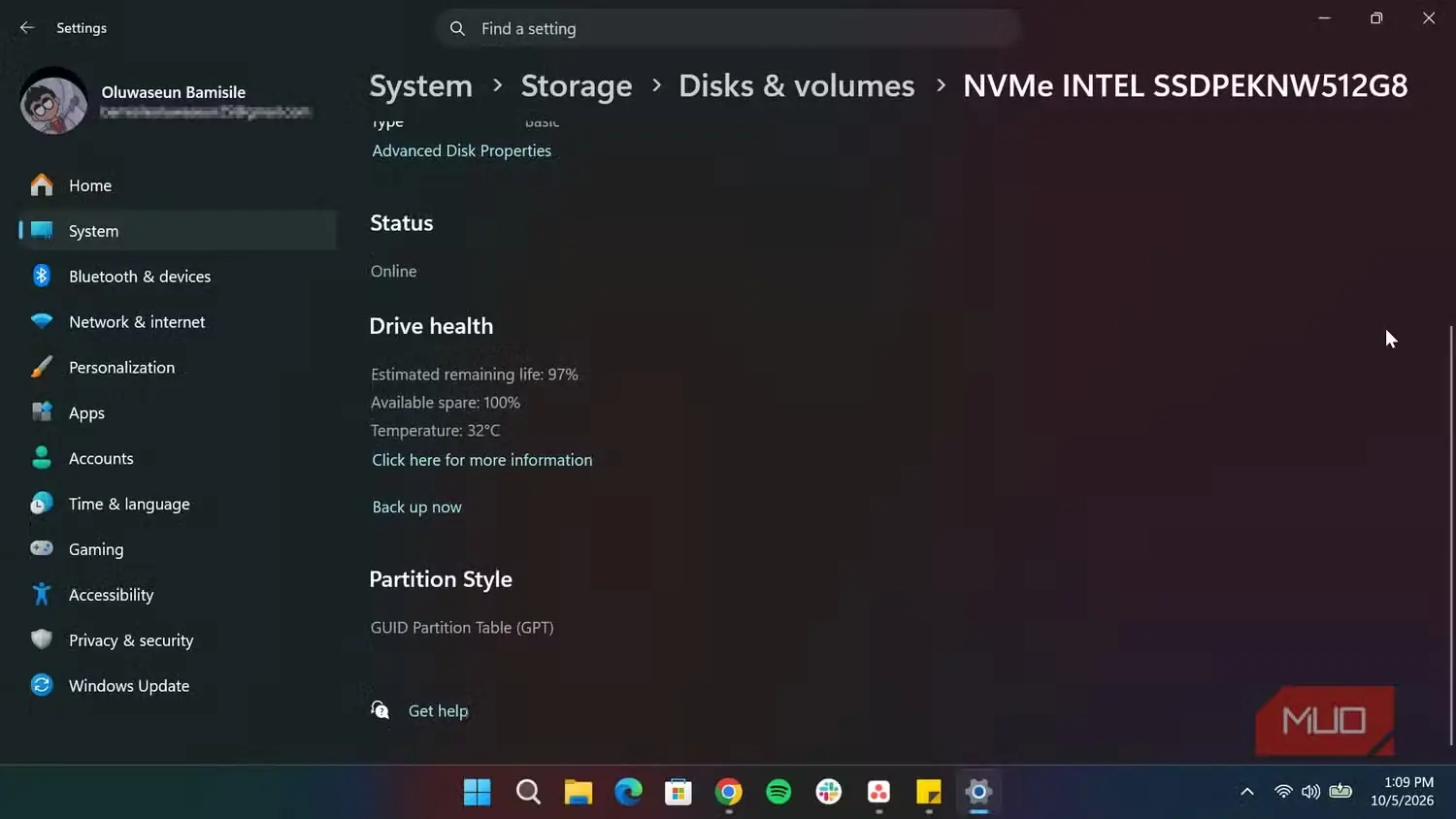The image size is (1456, 819).
Task: Open Bluetooth & devices settings
Action: pyautogui.click(x=178, y=277)
